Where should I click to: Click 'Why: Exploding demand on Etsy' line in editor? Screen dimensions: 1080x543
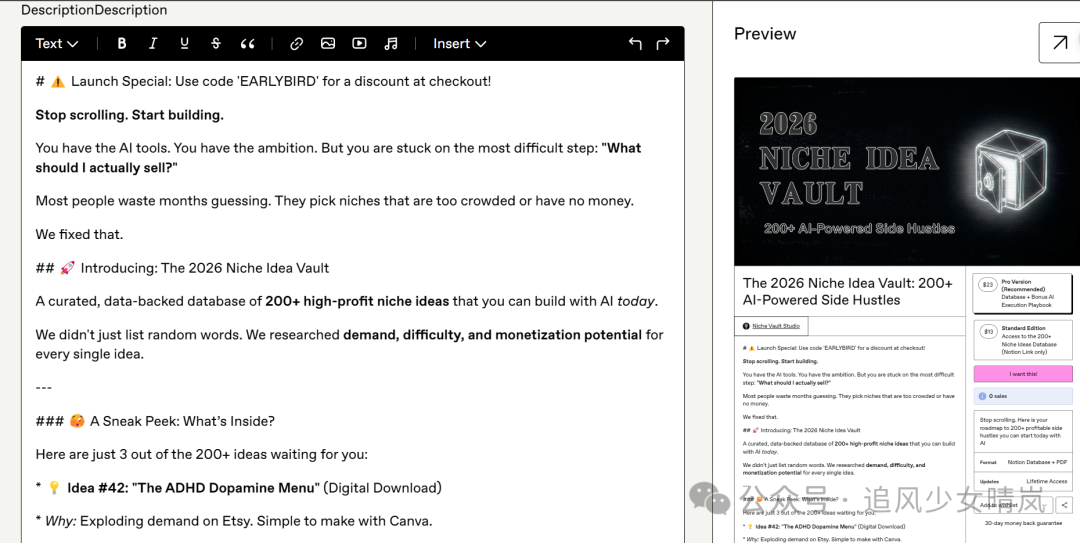[234, 521]
